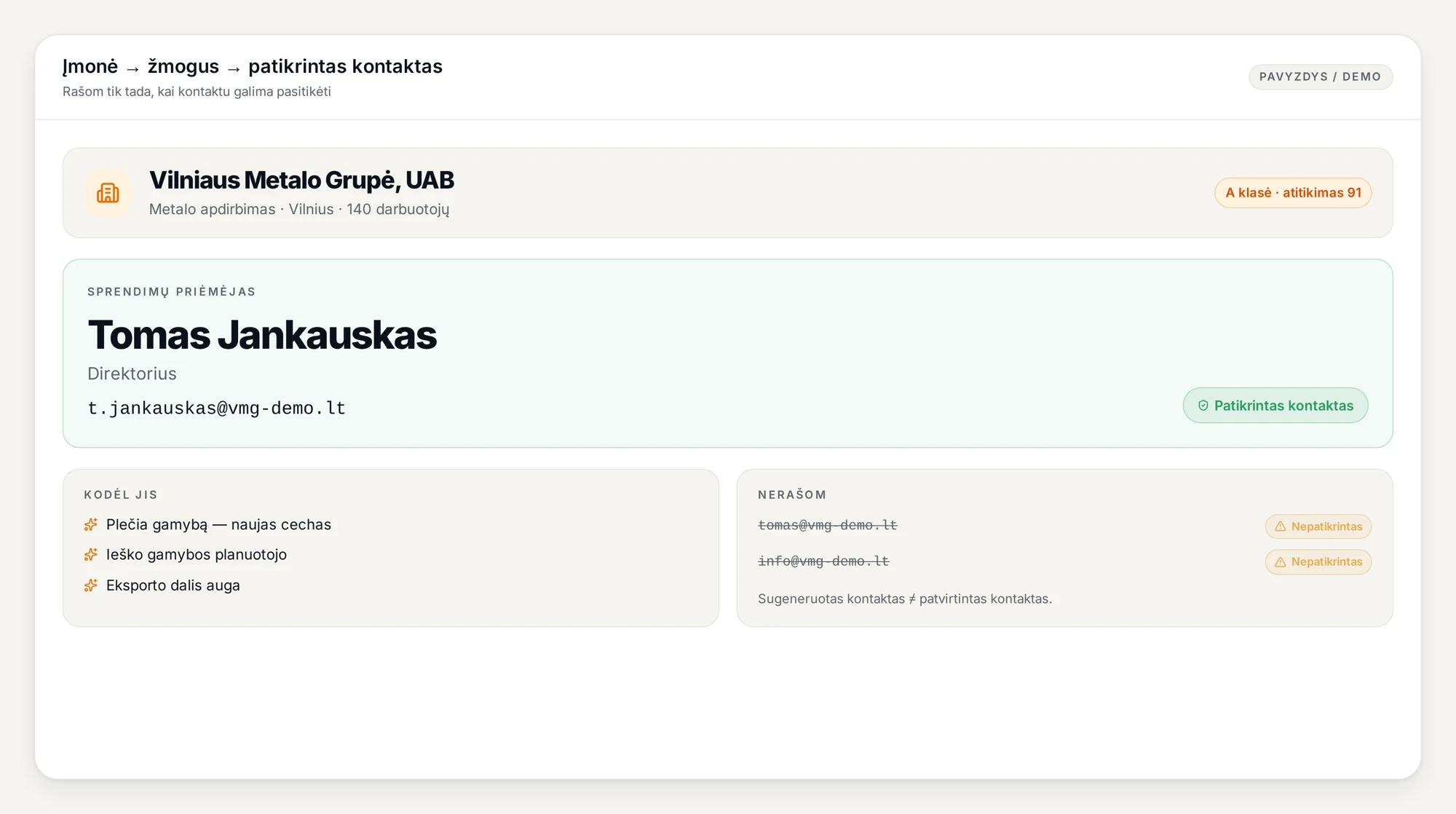The height and width of the screenshot is (814, 1456).
Task: Click Nepatikrintas badge for info@vmg-demo.lt
Action: pos(1318,562)
